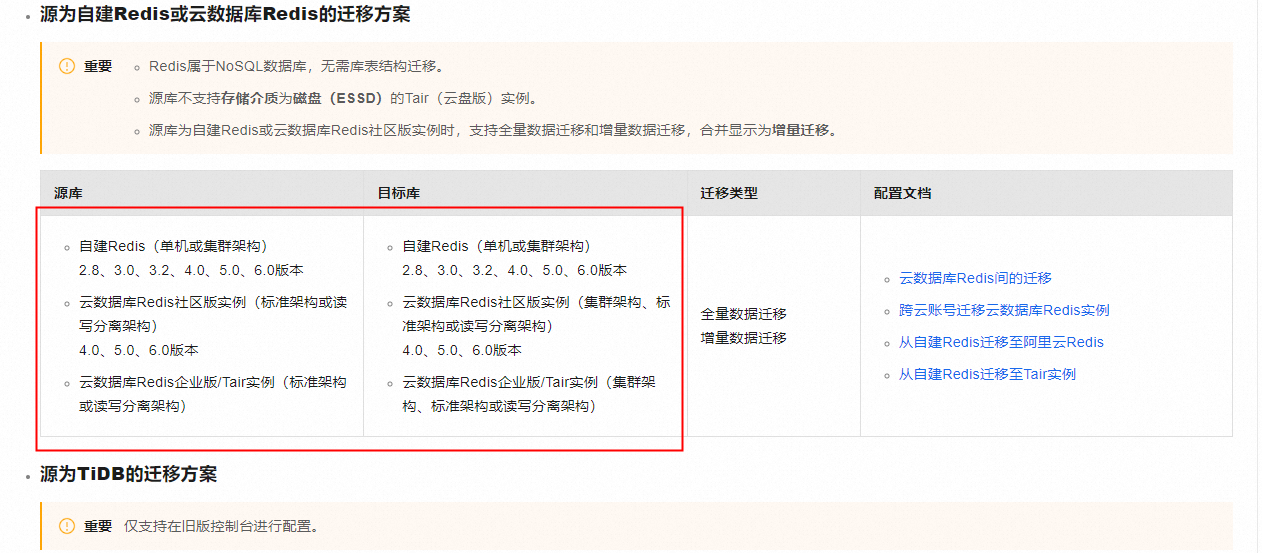Select heading 源为TiDB的迁移方案
The width and height of the screenshot is (1262, 553).
(128, 474)
